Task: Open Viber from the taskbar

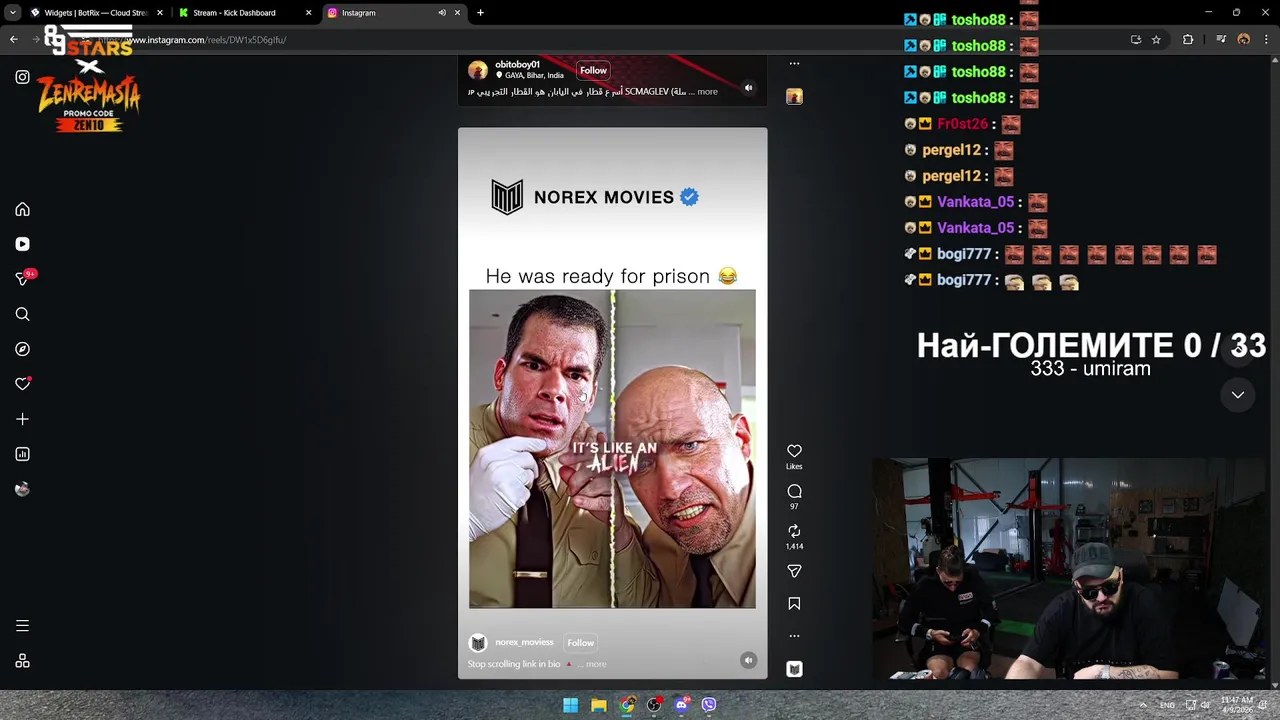Action: pyautogui.click(x=709, y=705)
